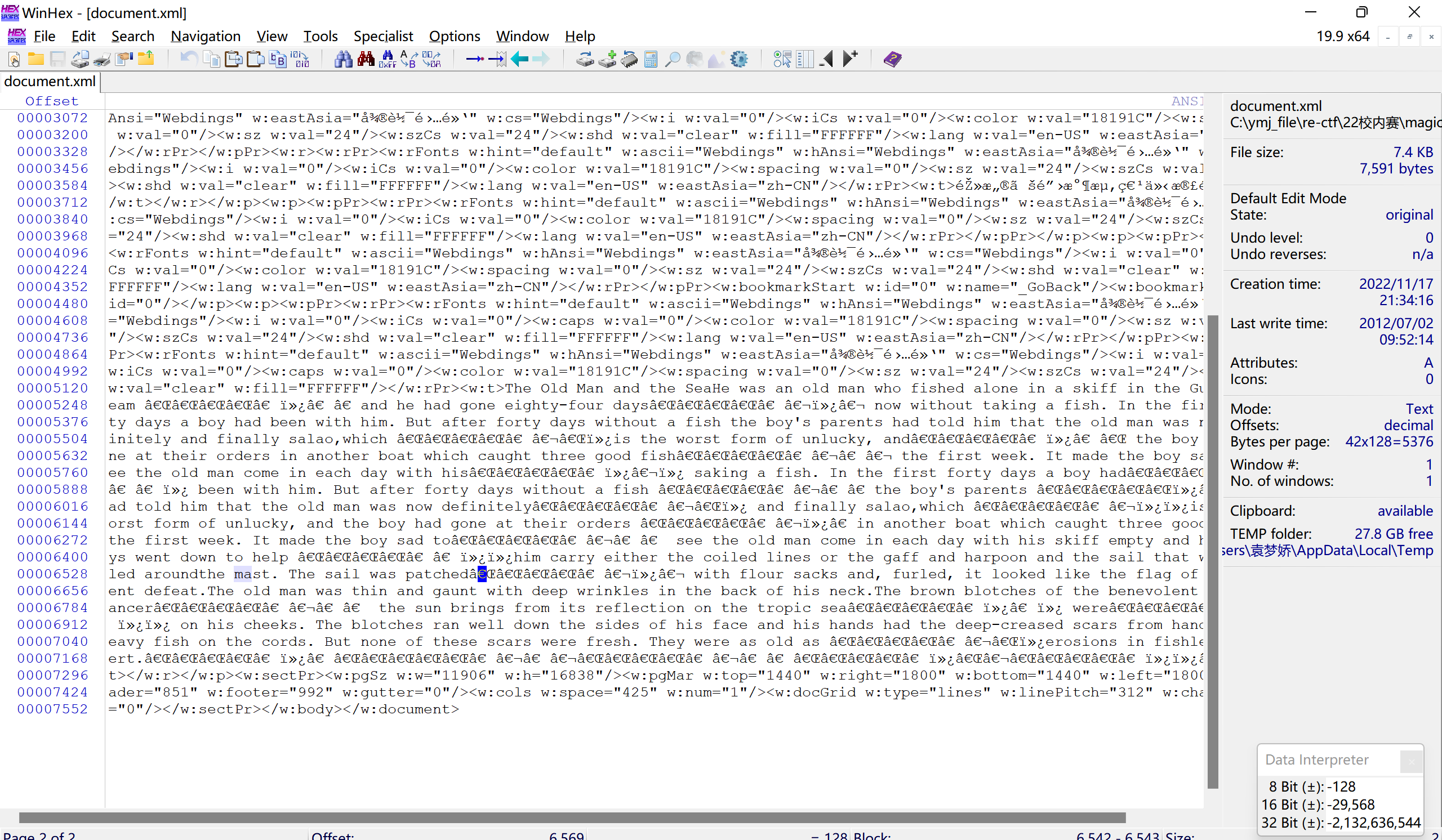The image size is (1442, 840).
Task: Click the horizontal scrollbar at bottom
Action: point(572,817)
